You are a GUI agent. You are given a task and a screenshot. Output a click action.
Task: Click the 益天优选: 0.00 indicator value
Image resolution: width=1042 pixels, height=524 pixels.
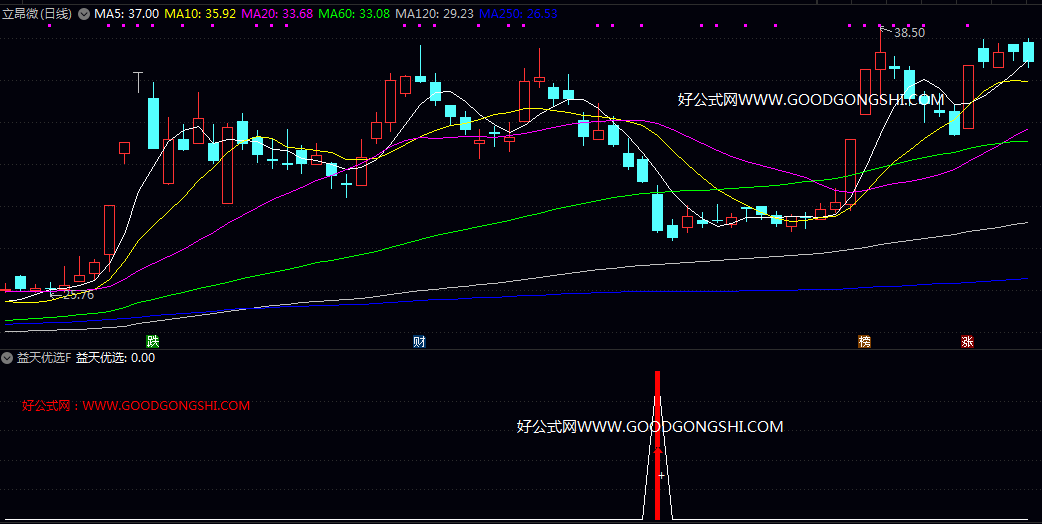tap(116, 358)
